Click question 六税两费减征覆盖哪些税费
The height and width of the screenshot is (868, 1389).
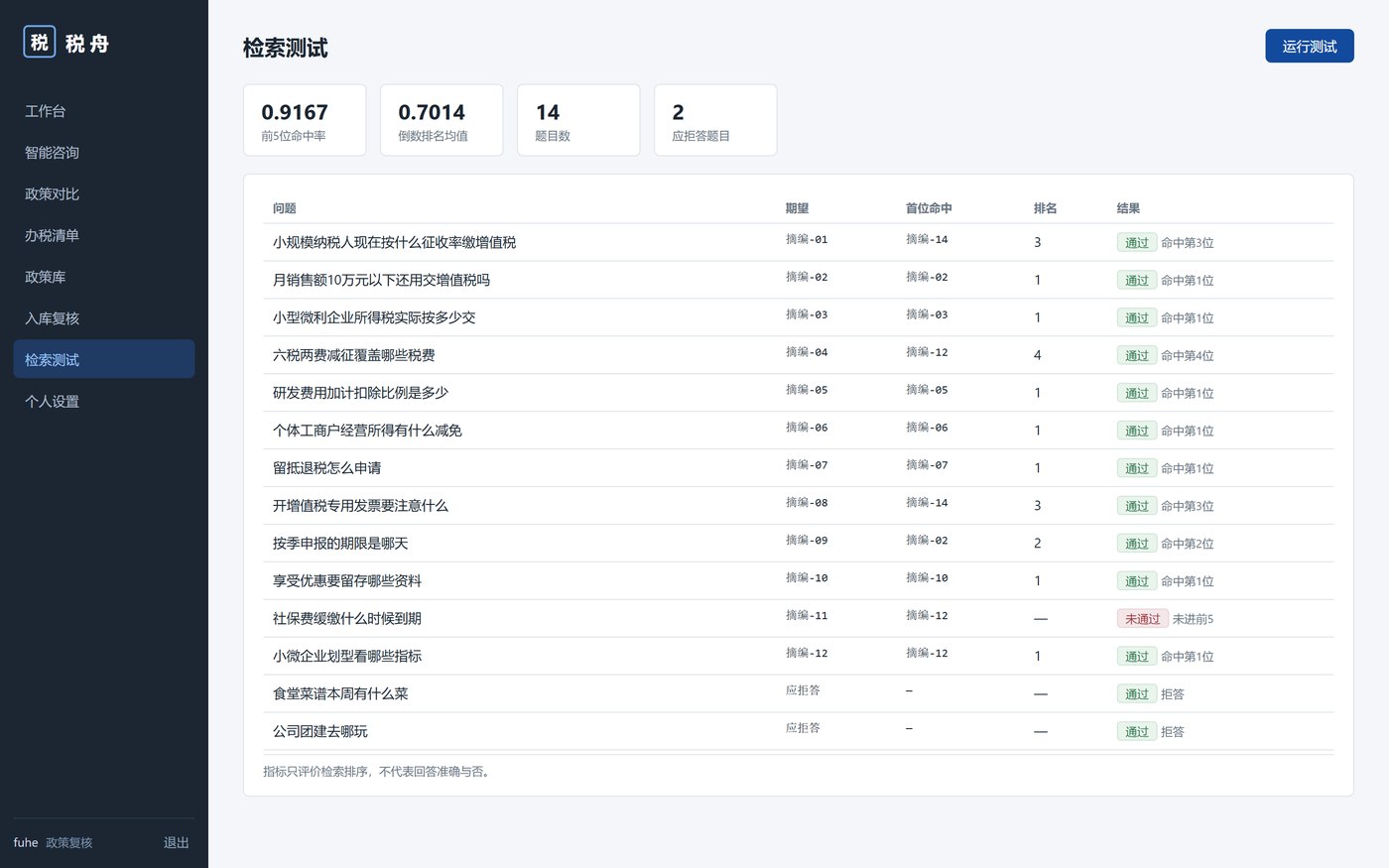(354, 355)
